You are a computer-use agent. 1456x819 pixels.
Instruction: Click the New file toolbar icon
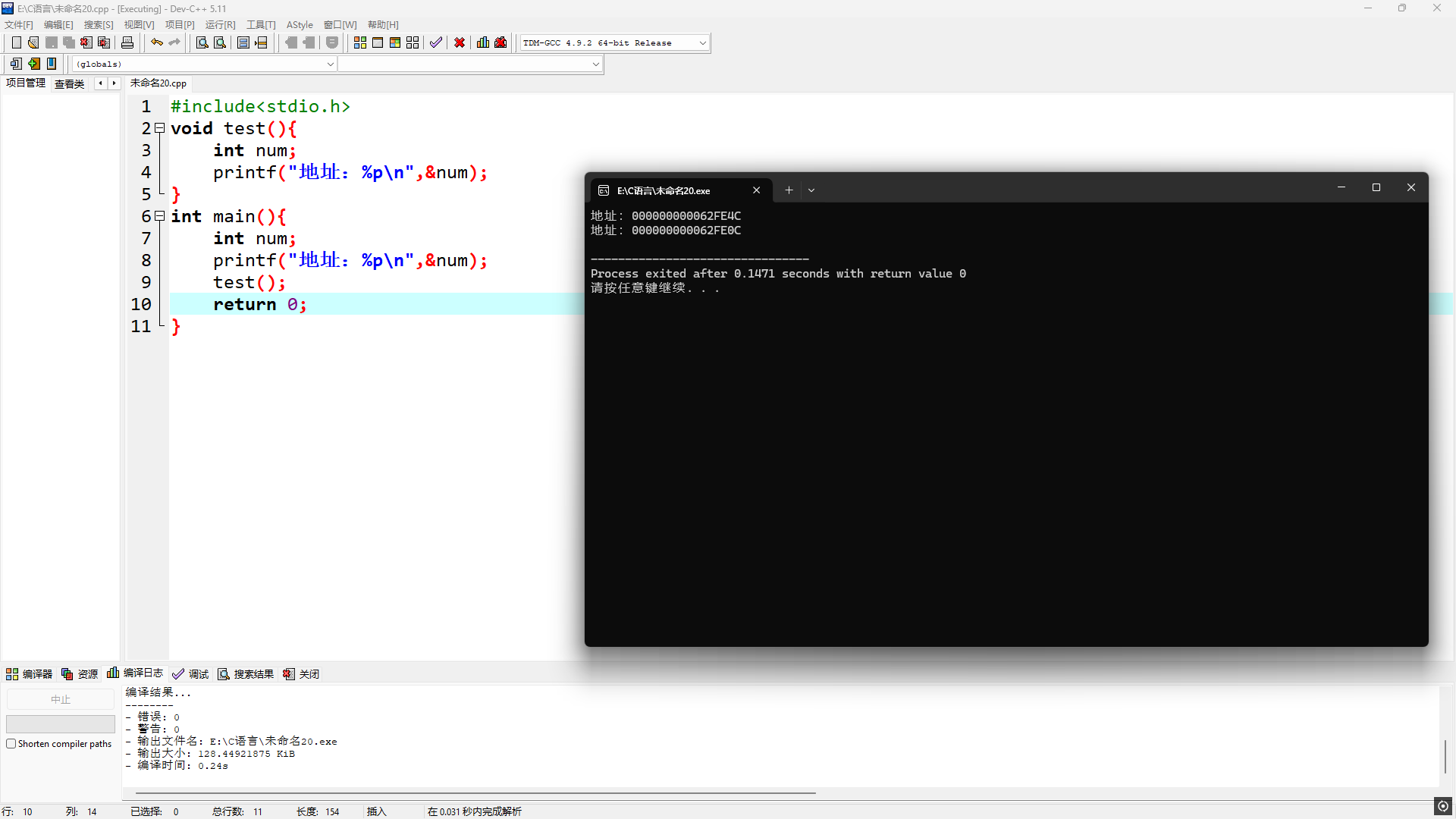click(x=16, y=42)
